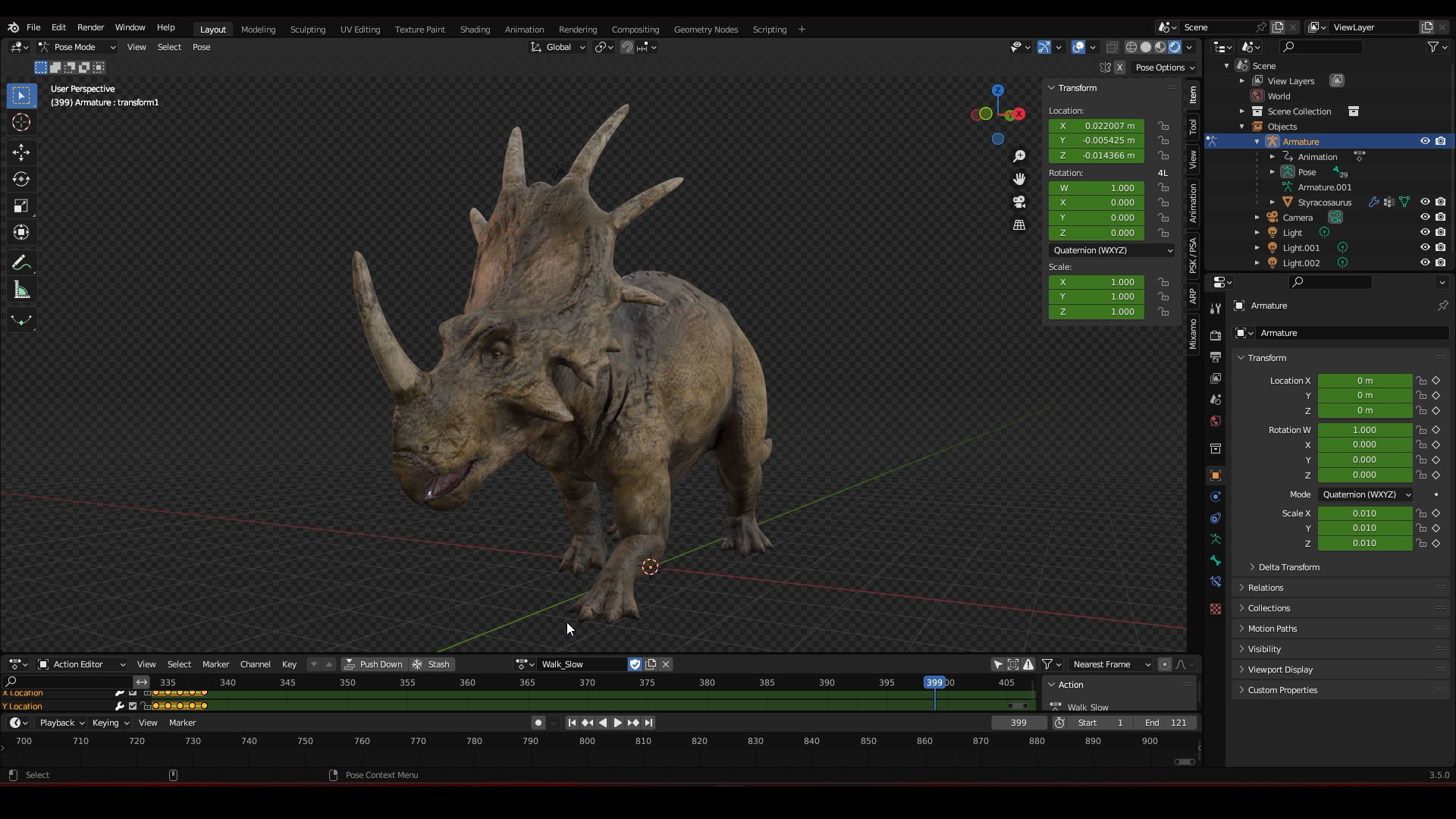This screenshot has height=819, width=1456.
Task: Open the Output properties tab icon
Action: [1216, 357]
